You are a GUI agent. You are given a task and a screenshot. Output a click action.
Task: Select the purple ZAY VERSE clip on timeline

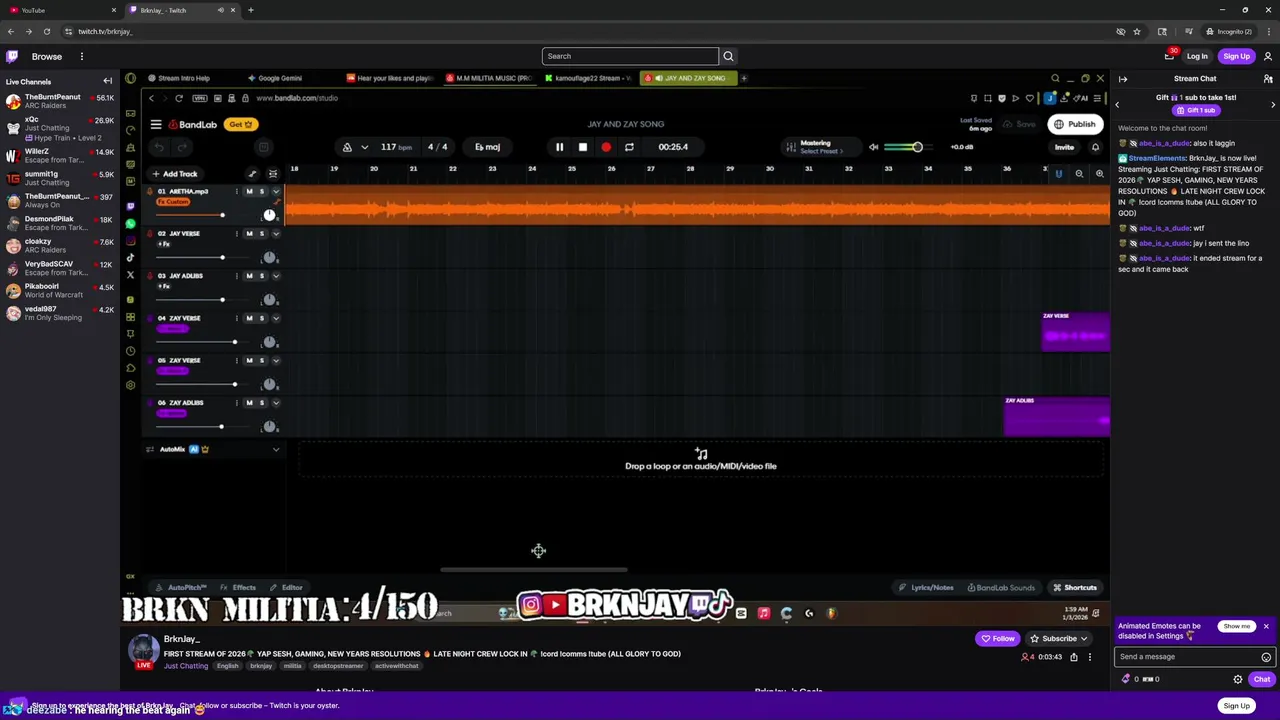pos(1075,332)
